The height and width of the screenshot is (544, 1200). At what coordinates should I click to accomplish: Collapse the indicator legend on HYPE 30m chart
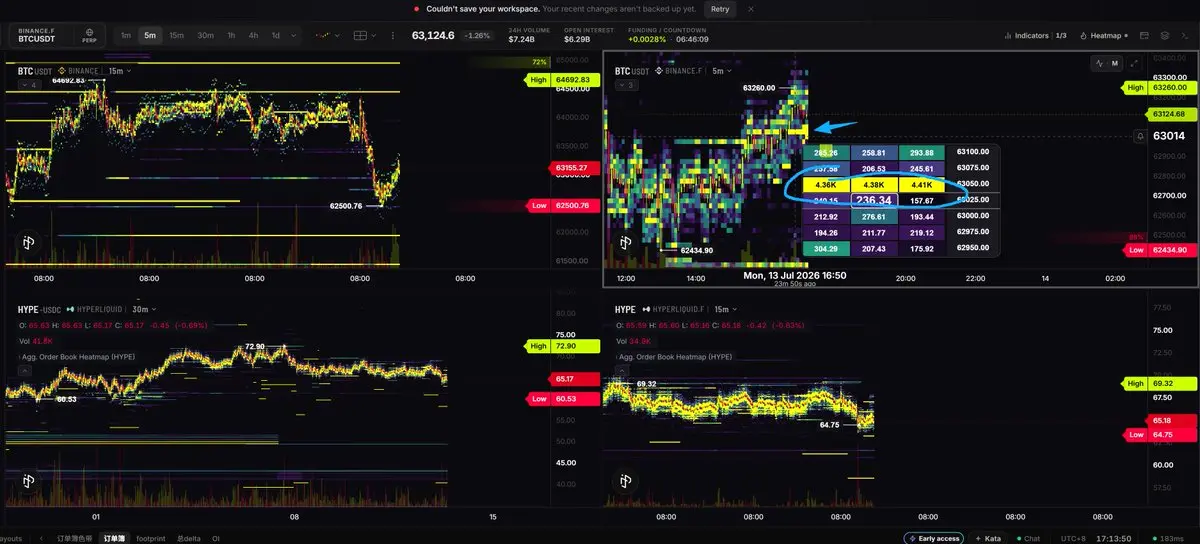[x=25, y=370]
